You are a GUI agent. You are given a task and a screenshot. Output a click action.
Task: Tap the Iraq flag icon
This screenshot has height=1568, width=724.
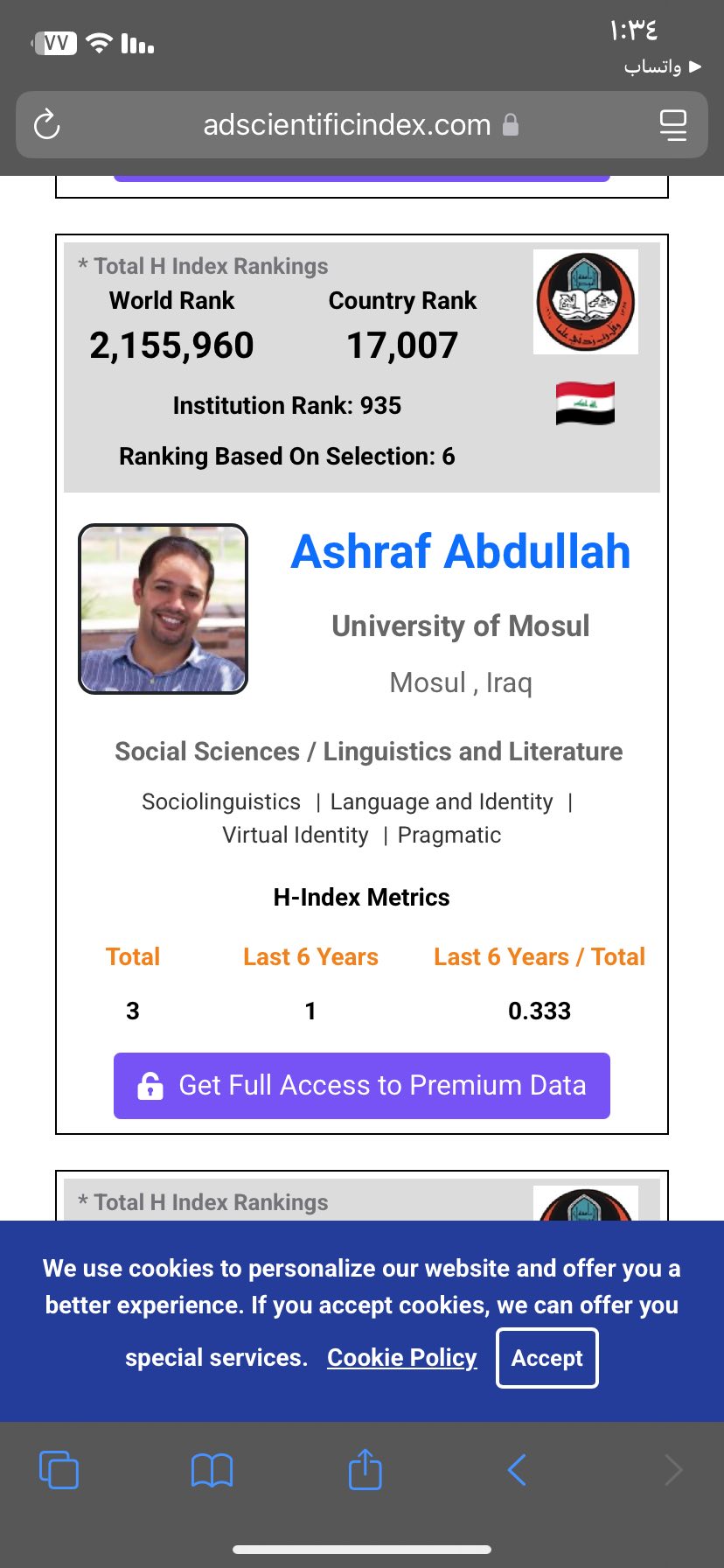coord(585,403)
